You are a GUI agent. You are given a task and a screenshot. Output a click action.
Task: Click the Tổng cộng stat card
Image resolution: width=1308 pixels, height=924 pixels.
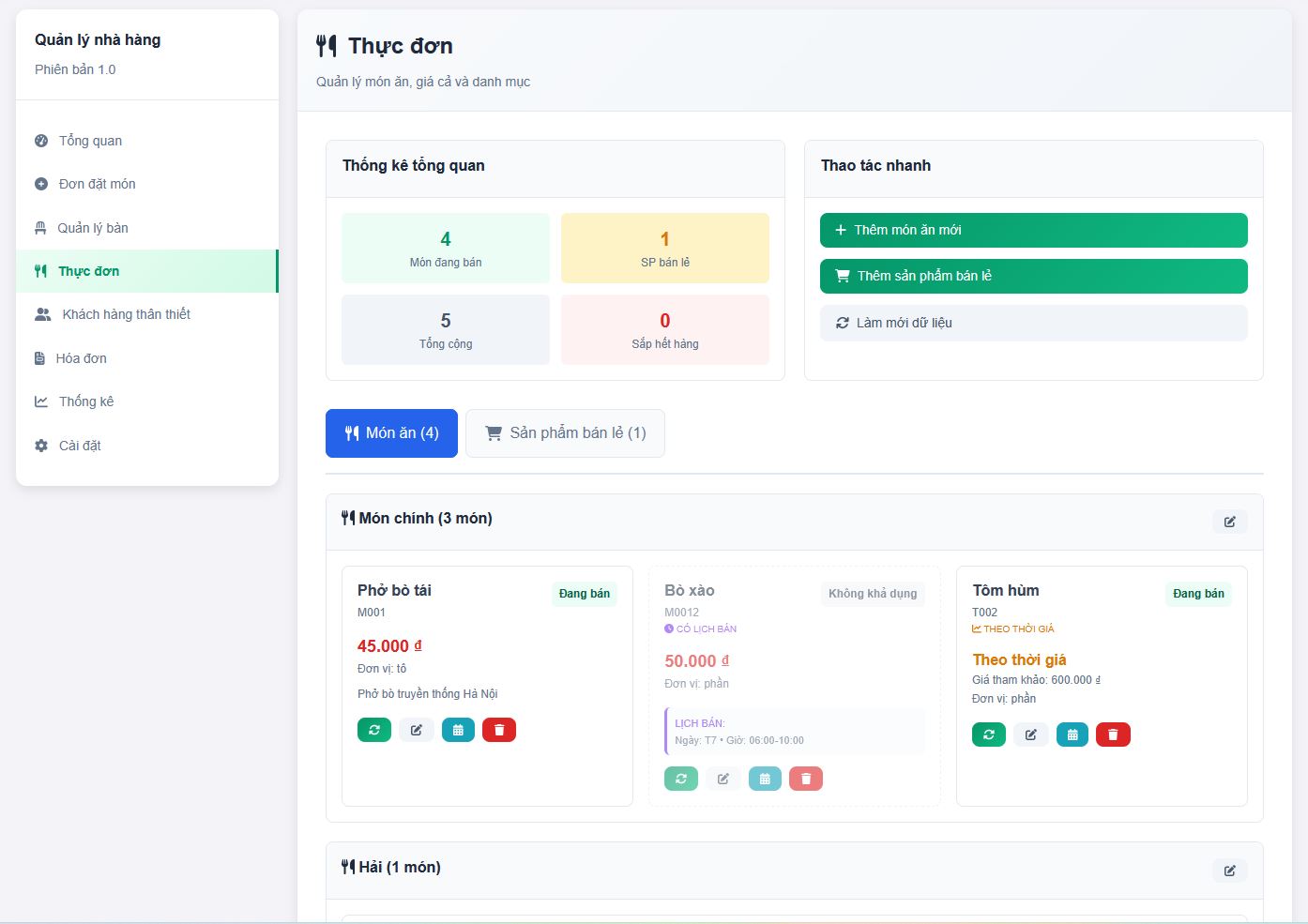pyautogui.click(x=446, y=329)
